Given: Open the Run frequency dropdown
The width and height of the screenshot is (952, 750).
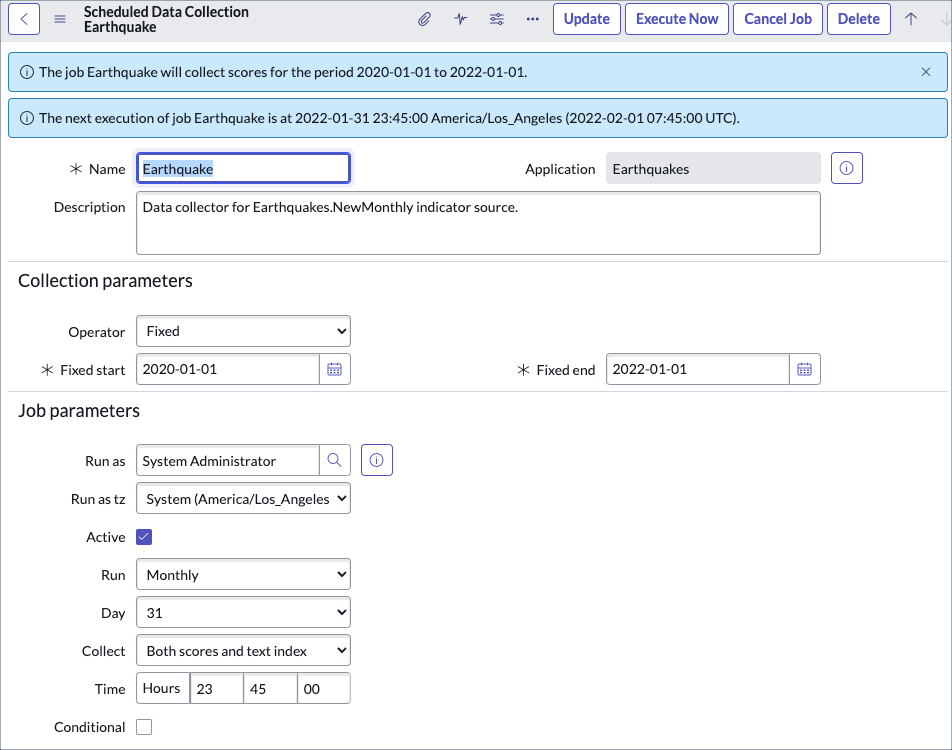Looking at the screenshot, I should pyautogui.click(x=243, y=574).
